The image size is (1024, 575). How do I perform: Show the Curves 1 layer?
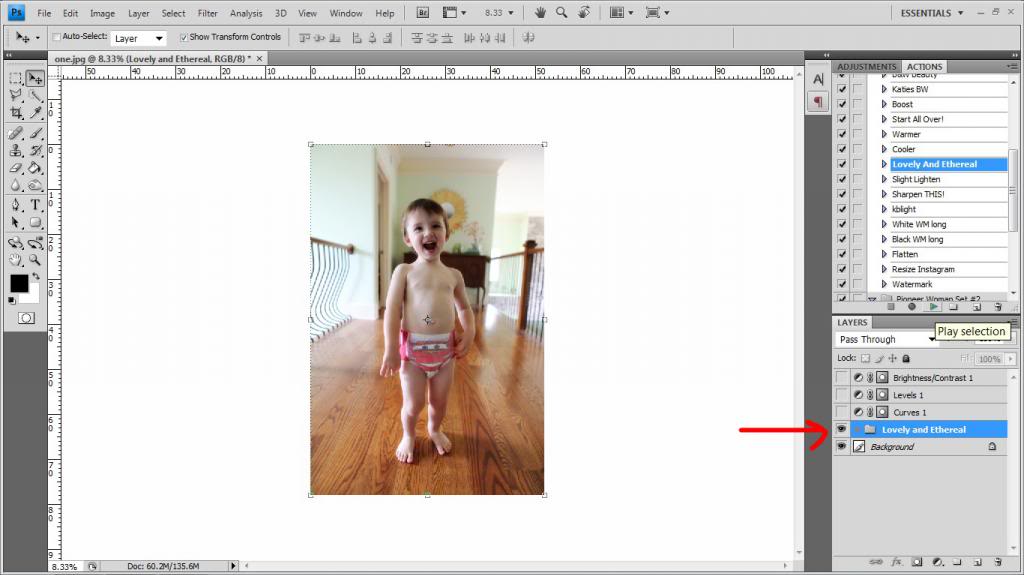841,412
